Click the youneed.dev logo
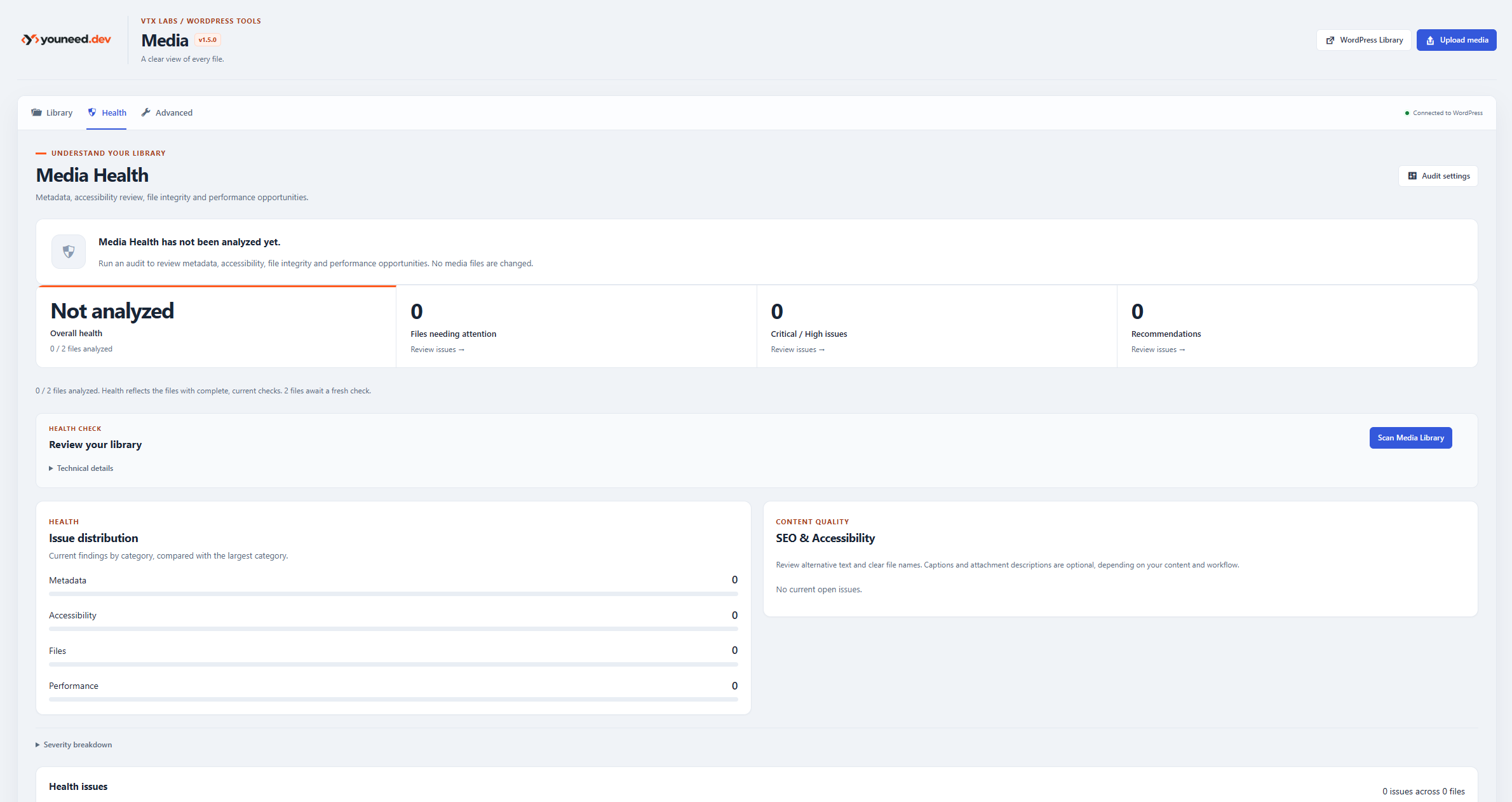 [x=66, y=39]
